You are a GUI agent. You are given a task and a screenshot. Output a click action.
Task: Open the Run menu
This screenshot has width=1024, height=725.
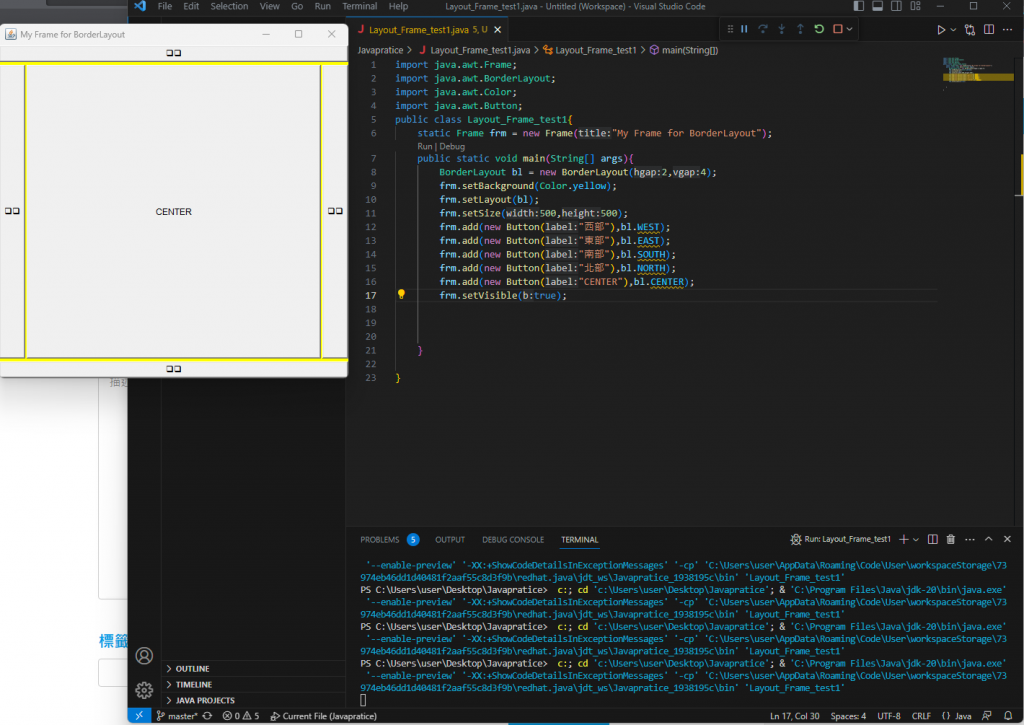click(x=322, y=7)
